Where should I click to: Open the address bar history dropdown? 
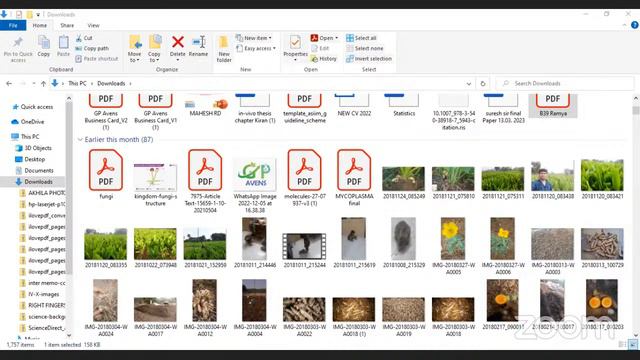(469, 84)
